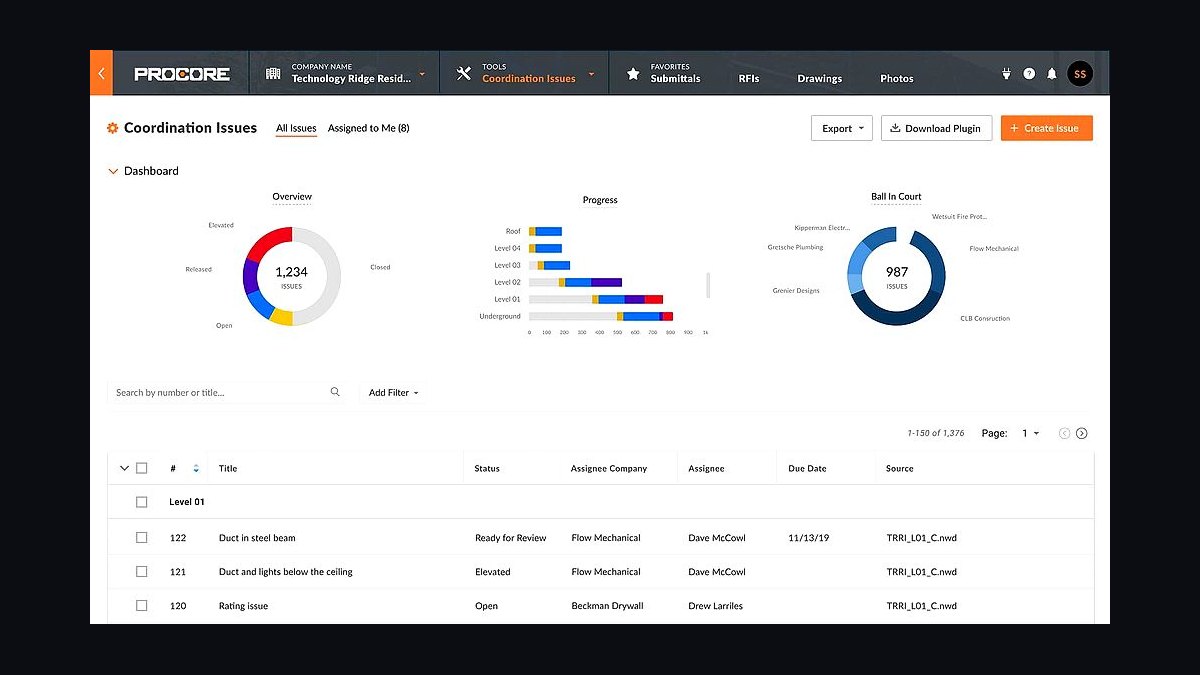Click the orange back arrow tab
The width and height of the screenshot is (1200, 675).
point(100,73)
